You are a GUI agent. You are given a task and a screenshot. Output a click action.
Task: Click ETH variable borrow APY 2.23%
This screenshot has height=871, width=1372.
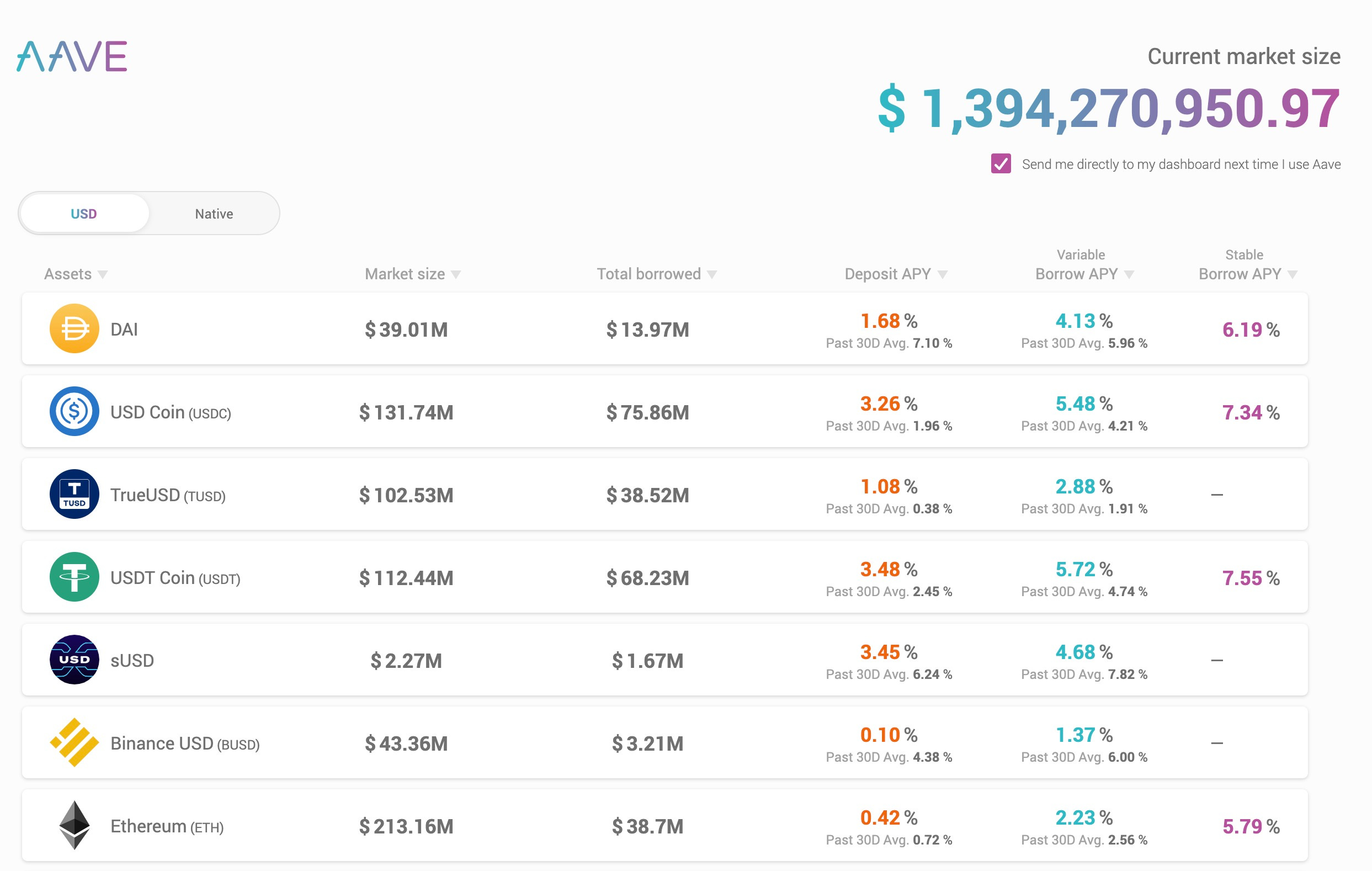tap(1084, 817)
